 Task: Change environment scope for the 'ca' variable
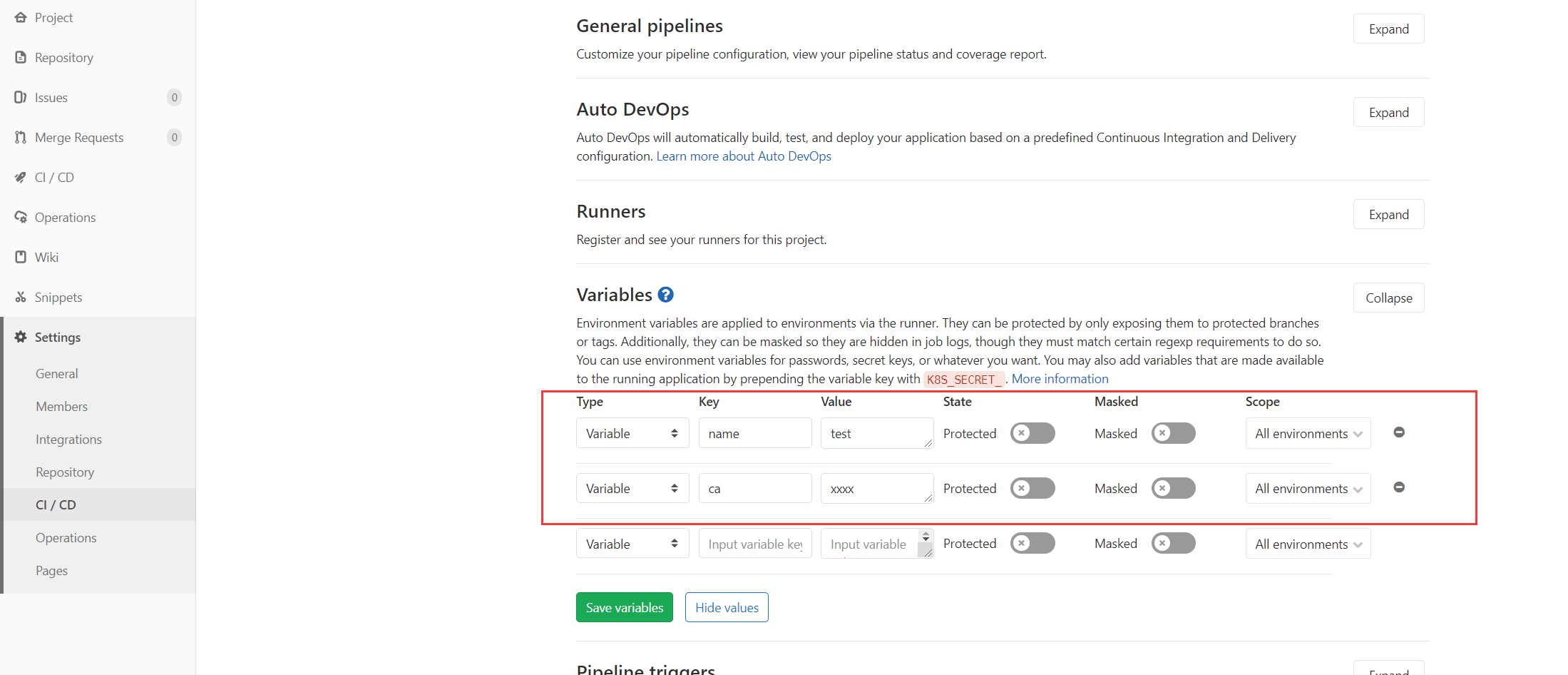point(1308,488)
